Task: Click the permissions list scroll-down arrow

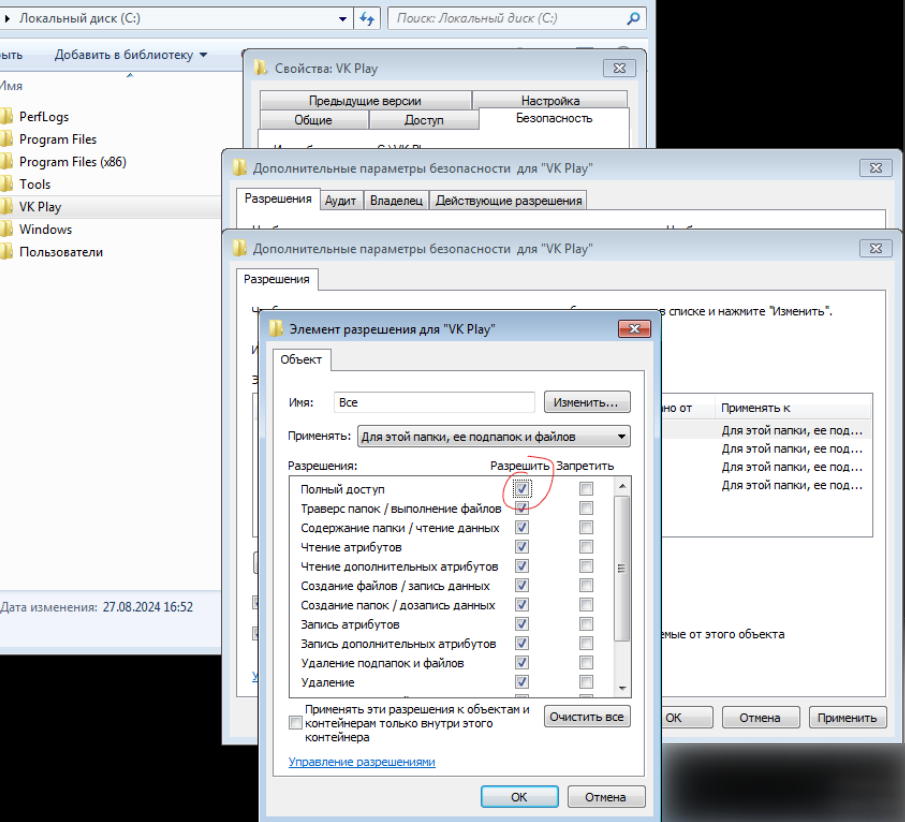Action: click(622, 688)
